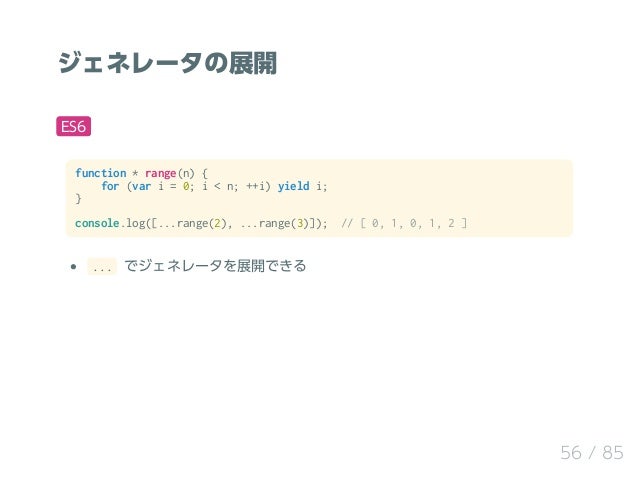Click the console identifier
The width and height of the screenshot is (638, 478).
click(97, 223)
